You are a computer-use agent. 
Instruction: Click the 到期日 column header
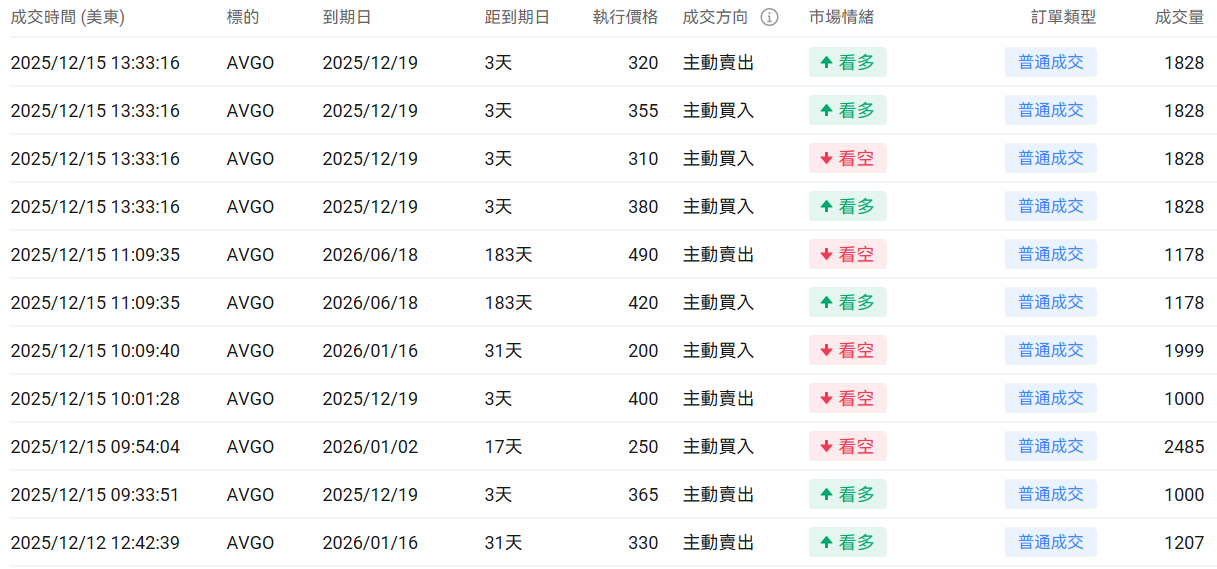(345, 18)
